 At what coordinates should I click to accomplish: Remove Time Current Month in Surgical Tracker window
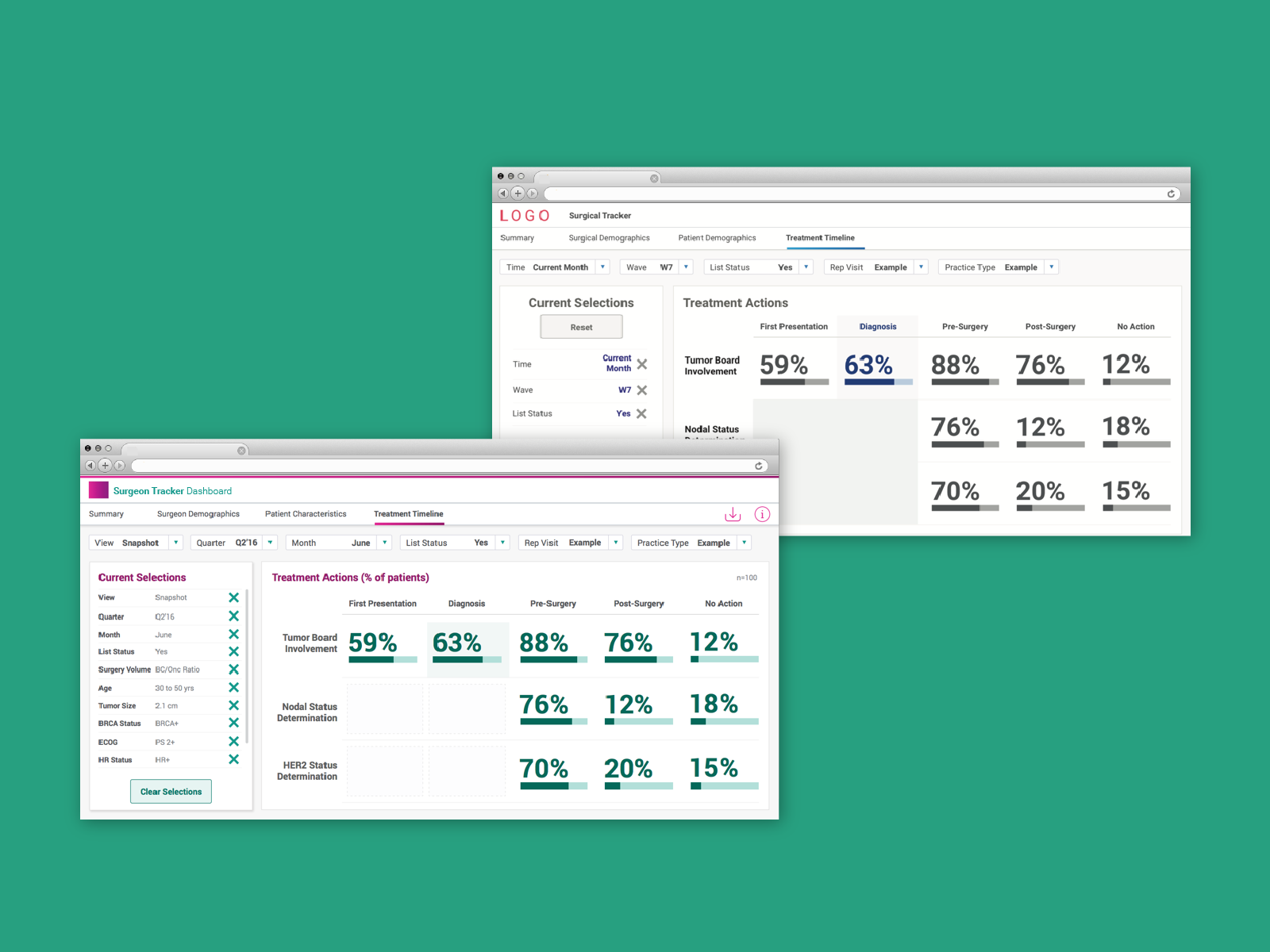[x=641, y=364]
